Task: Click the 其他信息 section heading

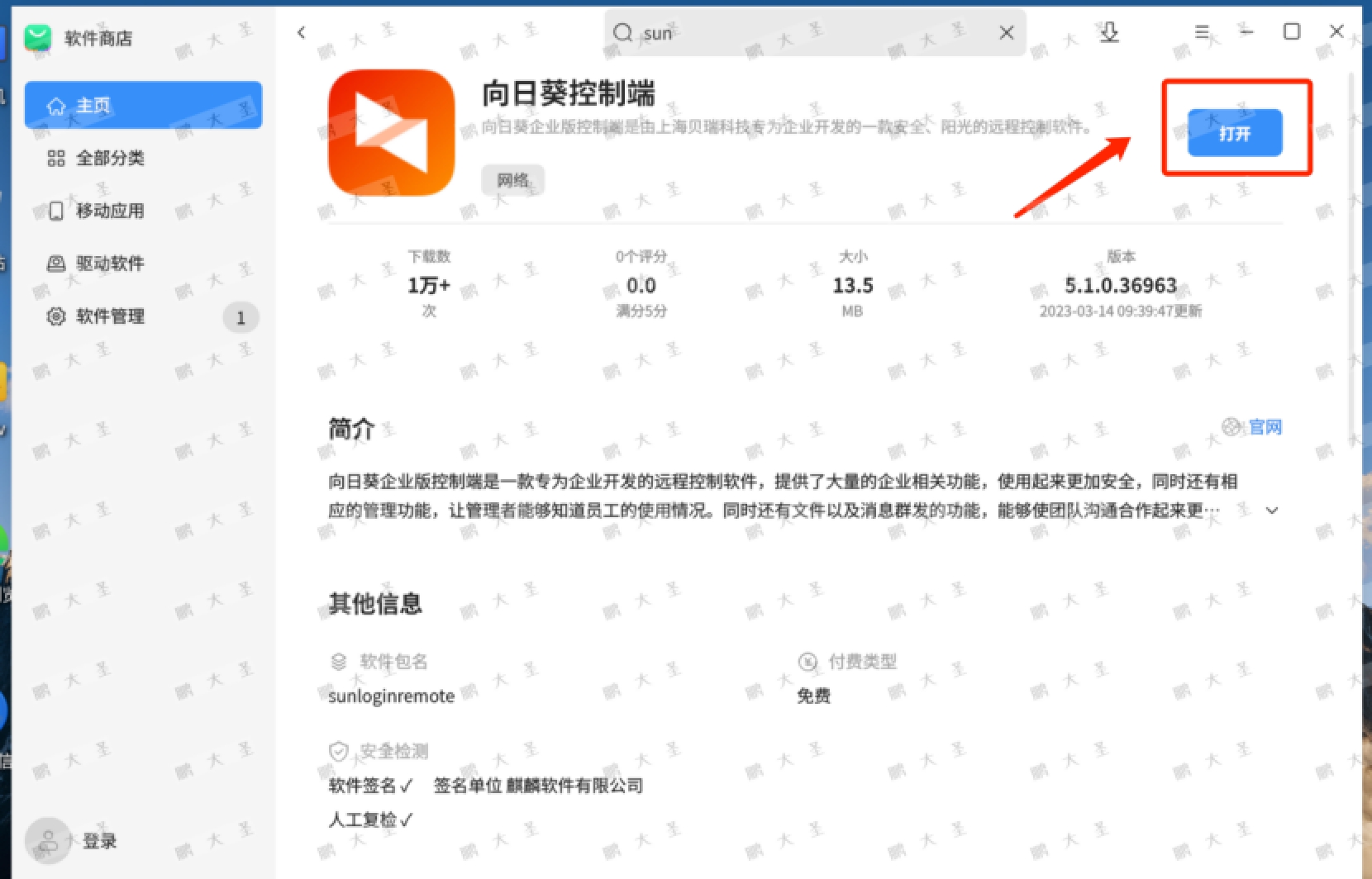Action: (375, 604)
